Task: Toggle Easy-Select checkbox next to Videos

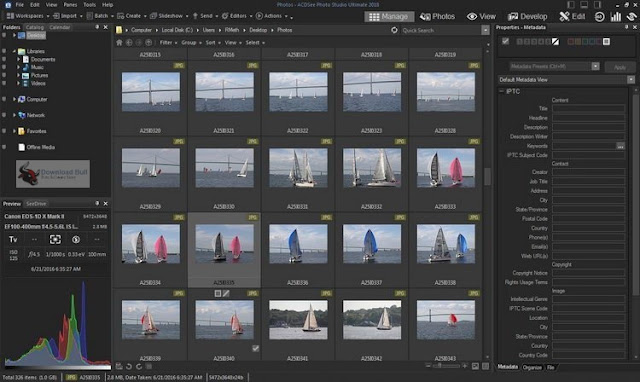Action: (x=4, y=83)
